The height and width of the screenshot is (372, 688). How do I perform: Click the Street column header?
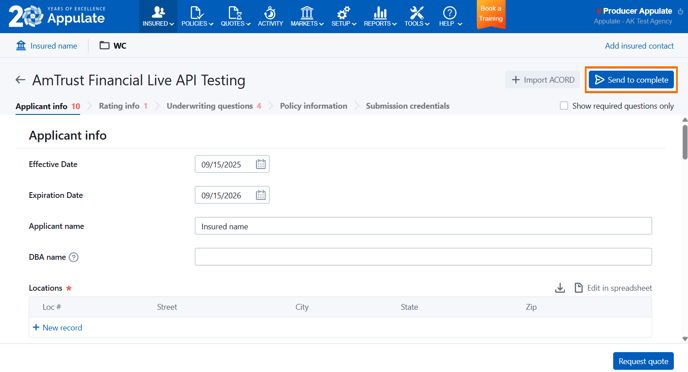(167, 307)
